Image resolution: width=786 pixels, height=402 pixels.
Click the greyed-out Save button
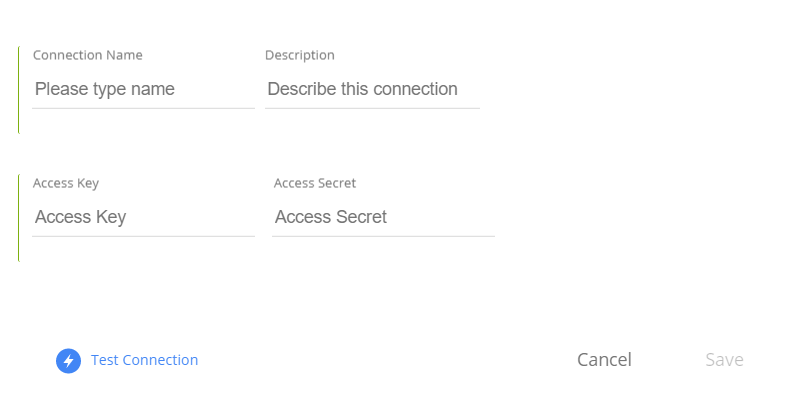[x=724, y=360]
